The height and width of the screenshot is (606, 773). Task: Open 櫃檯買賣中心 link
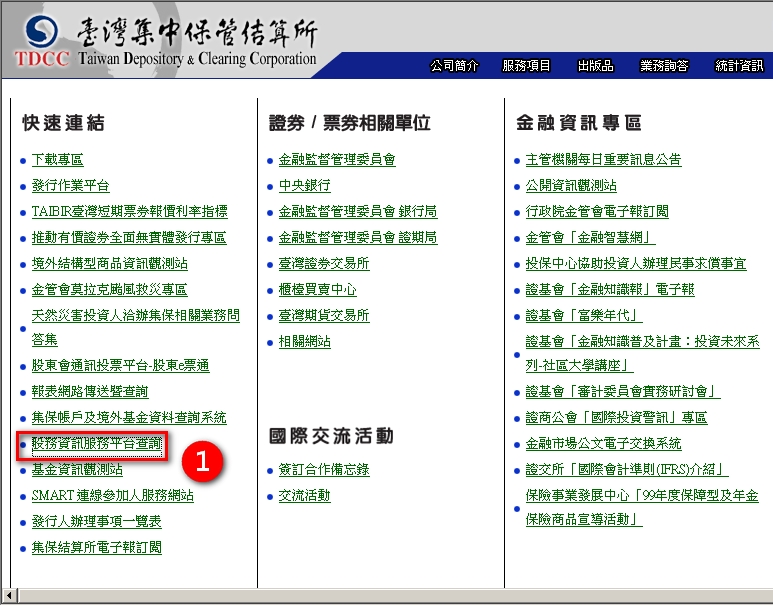(317, 289)
